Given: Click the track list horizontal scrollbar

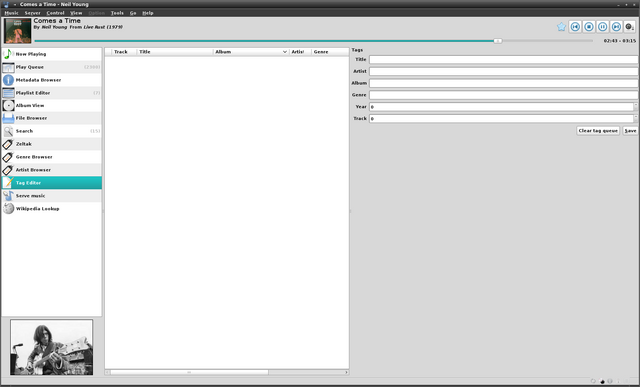Looking at the screenshot, I should (189, 372).
